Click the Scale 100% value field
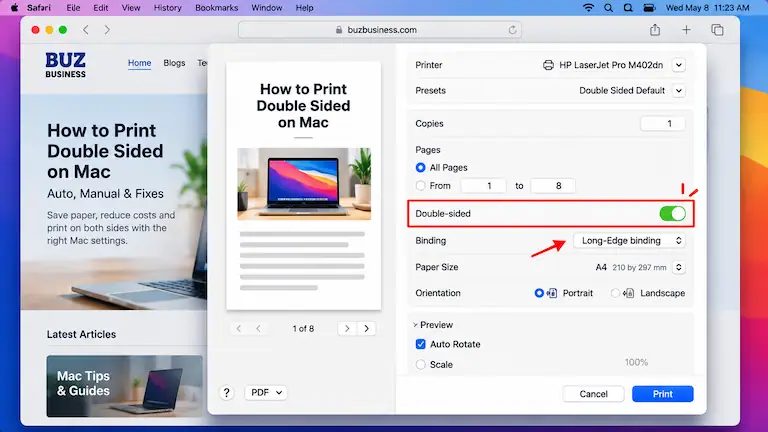The image size is (768, 432). click(636, 362)
